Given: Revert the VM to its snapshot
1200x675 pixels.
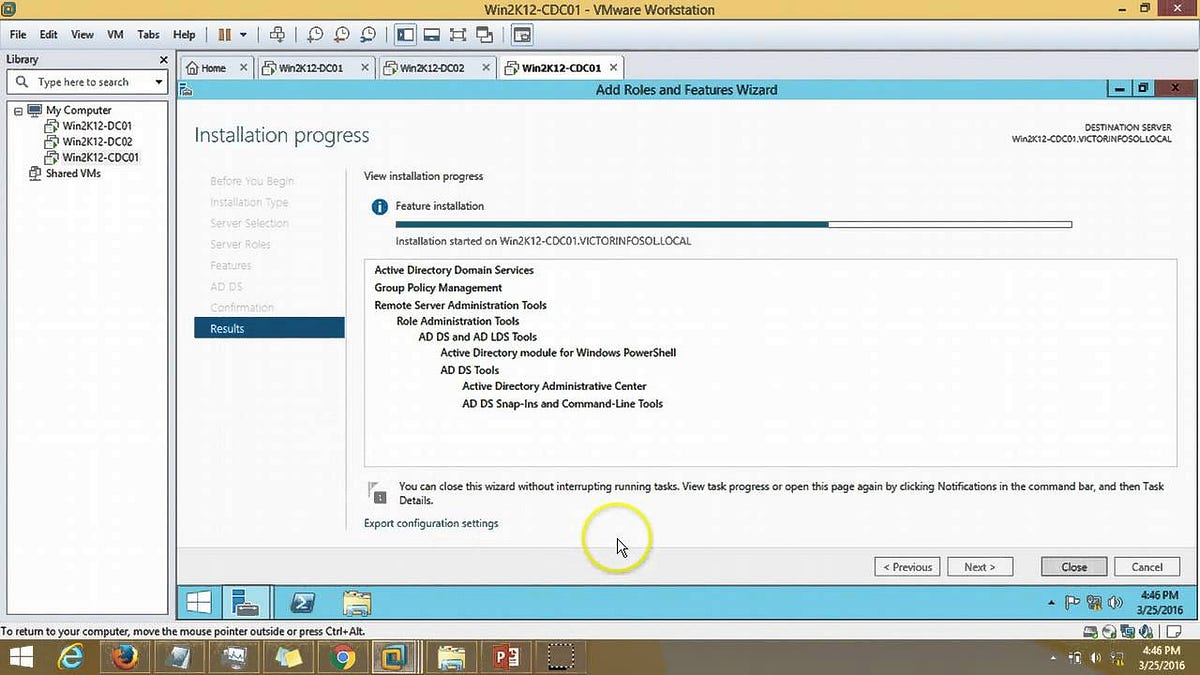Looking at the screenshot, I should pyautogui.click(x=341, y=33).
